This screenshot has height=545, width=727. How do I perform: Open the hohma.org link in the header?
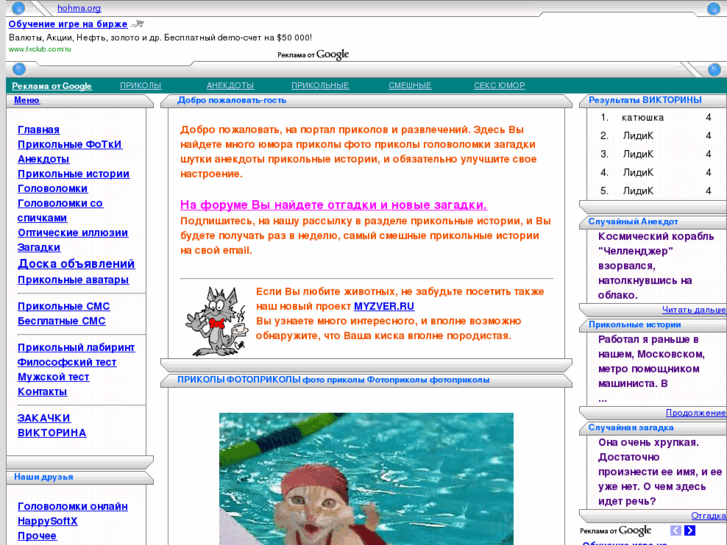click(x=79, y=8)
